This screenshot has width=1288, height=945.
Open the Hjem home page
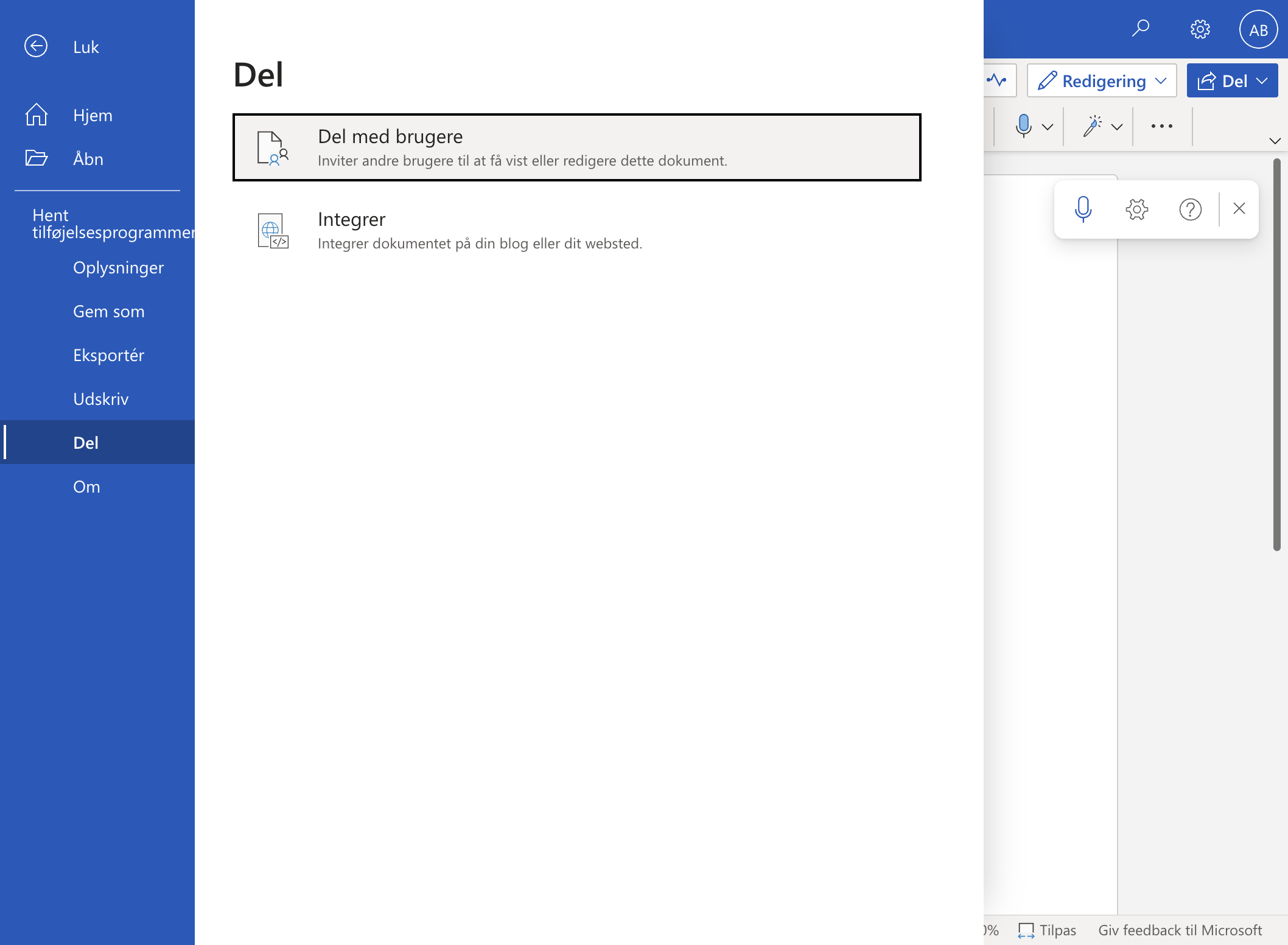coord(97,115)
